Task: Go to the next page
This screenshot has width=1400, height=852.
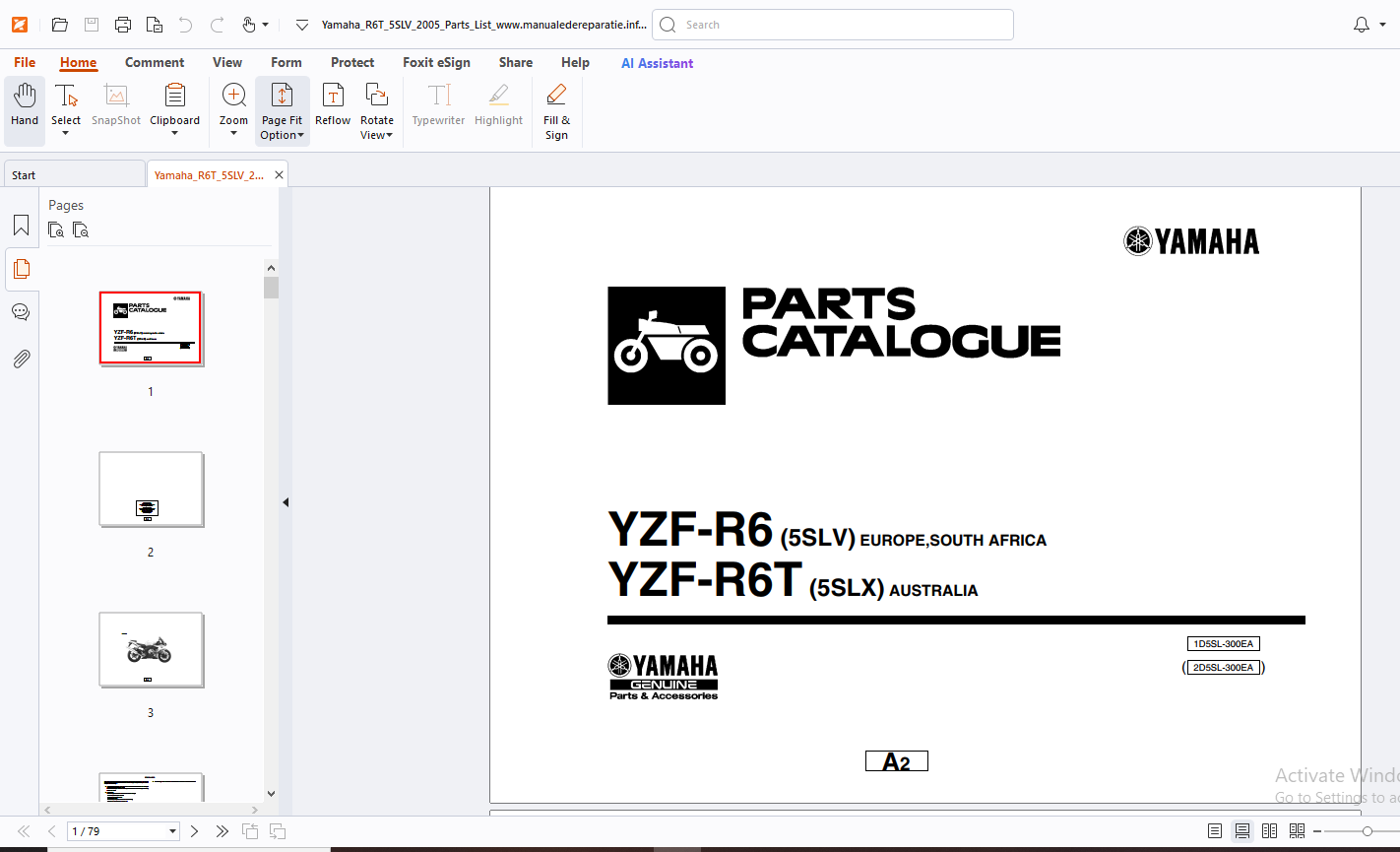Action: [194, 831]
